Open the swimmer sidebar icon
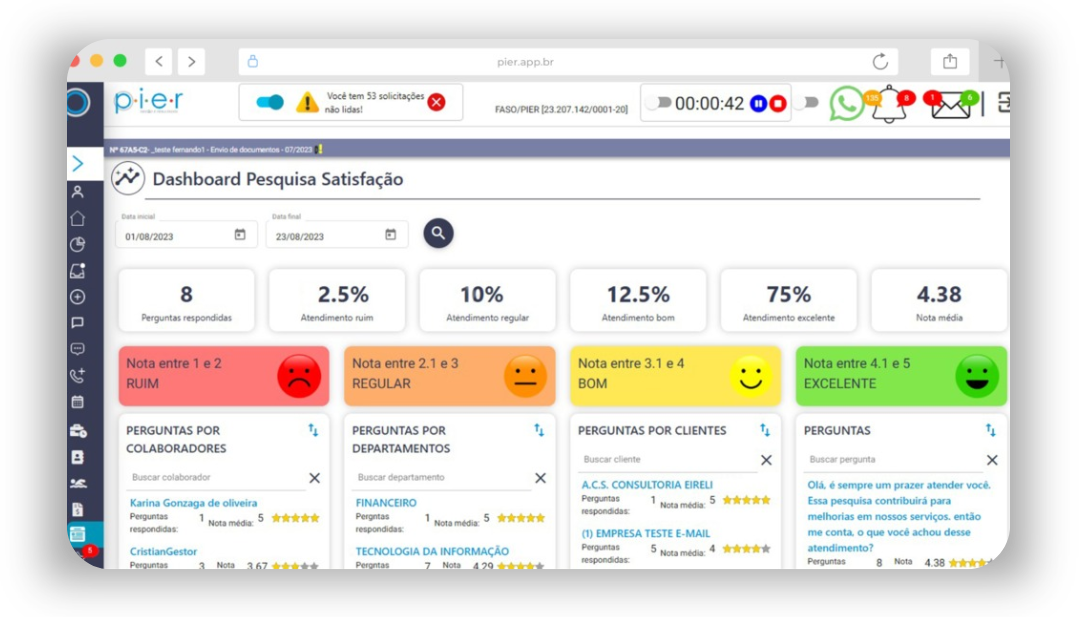The height and width of the screenshot is (617, 1080). (x=78, y=483)
